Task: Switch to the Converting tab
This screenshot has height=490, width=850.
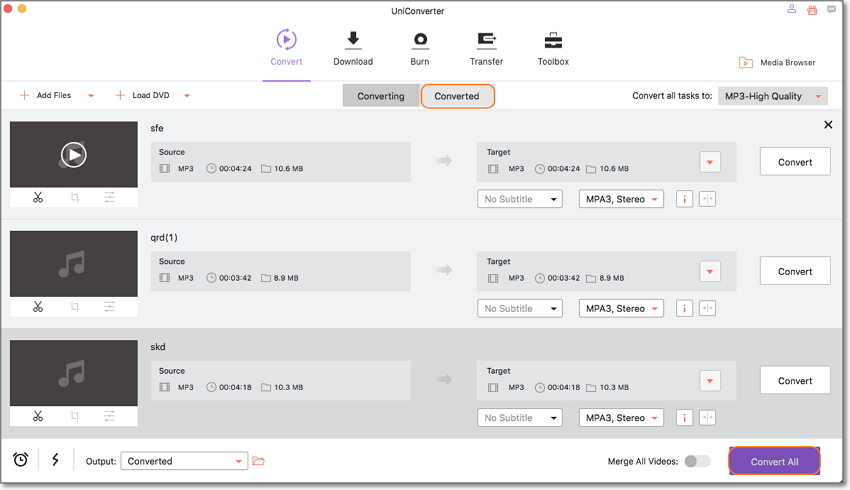Action: pos(381,96)
